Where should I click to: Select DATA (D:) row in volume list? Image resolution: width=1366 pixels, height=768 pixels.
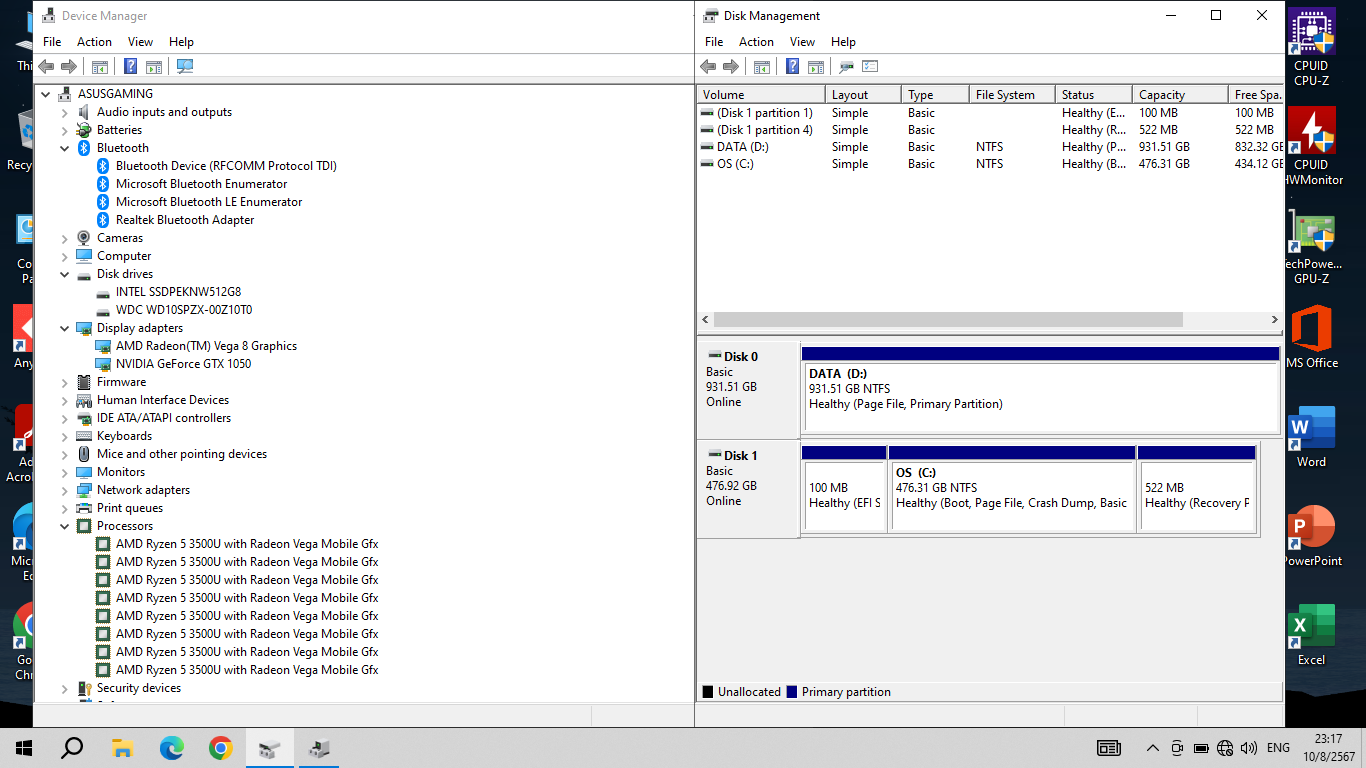(x=990, y=147)
